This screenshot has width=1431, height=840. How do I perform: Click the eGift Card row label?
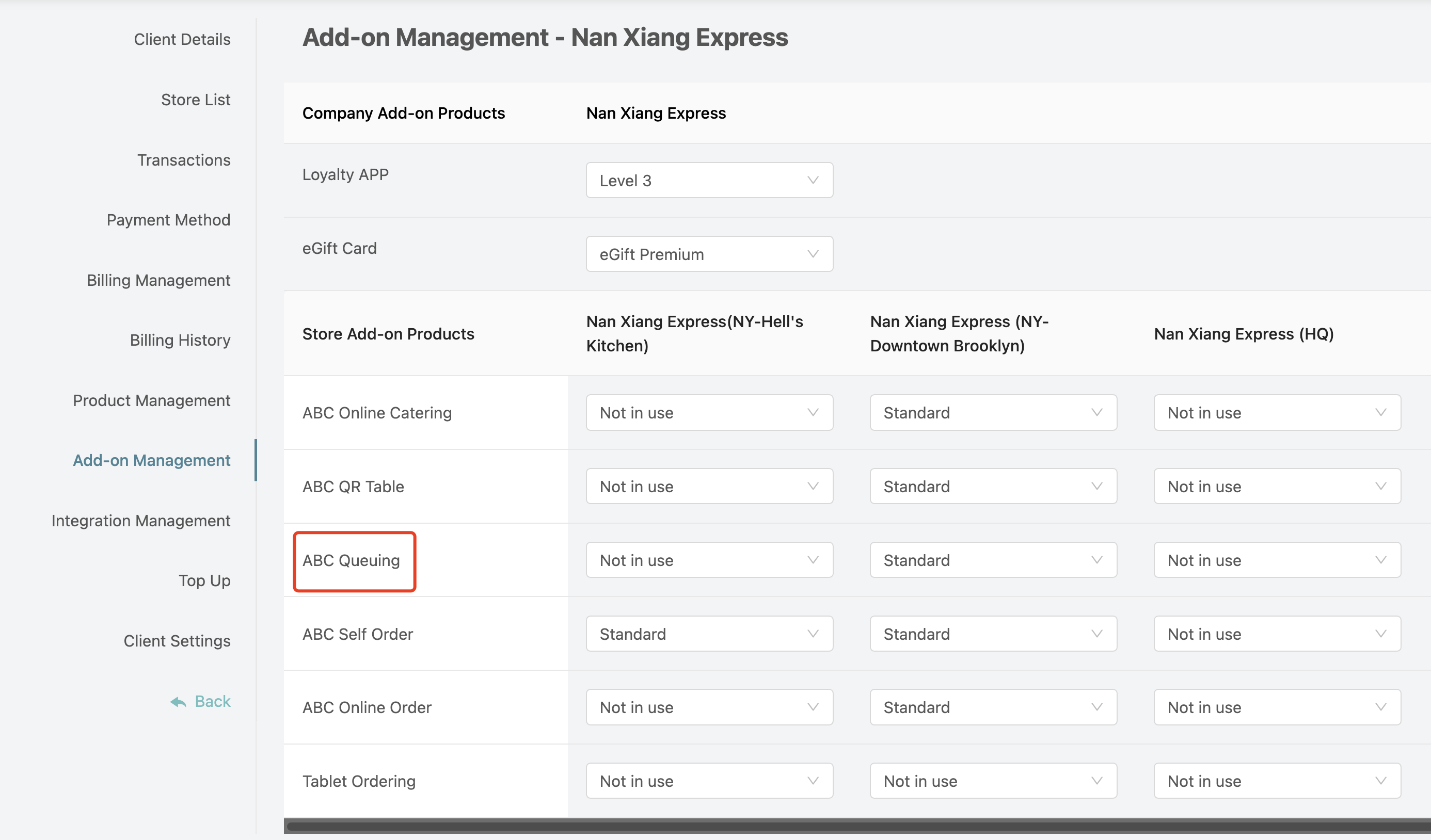[340, 248]
